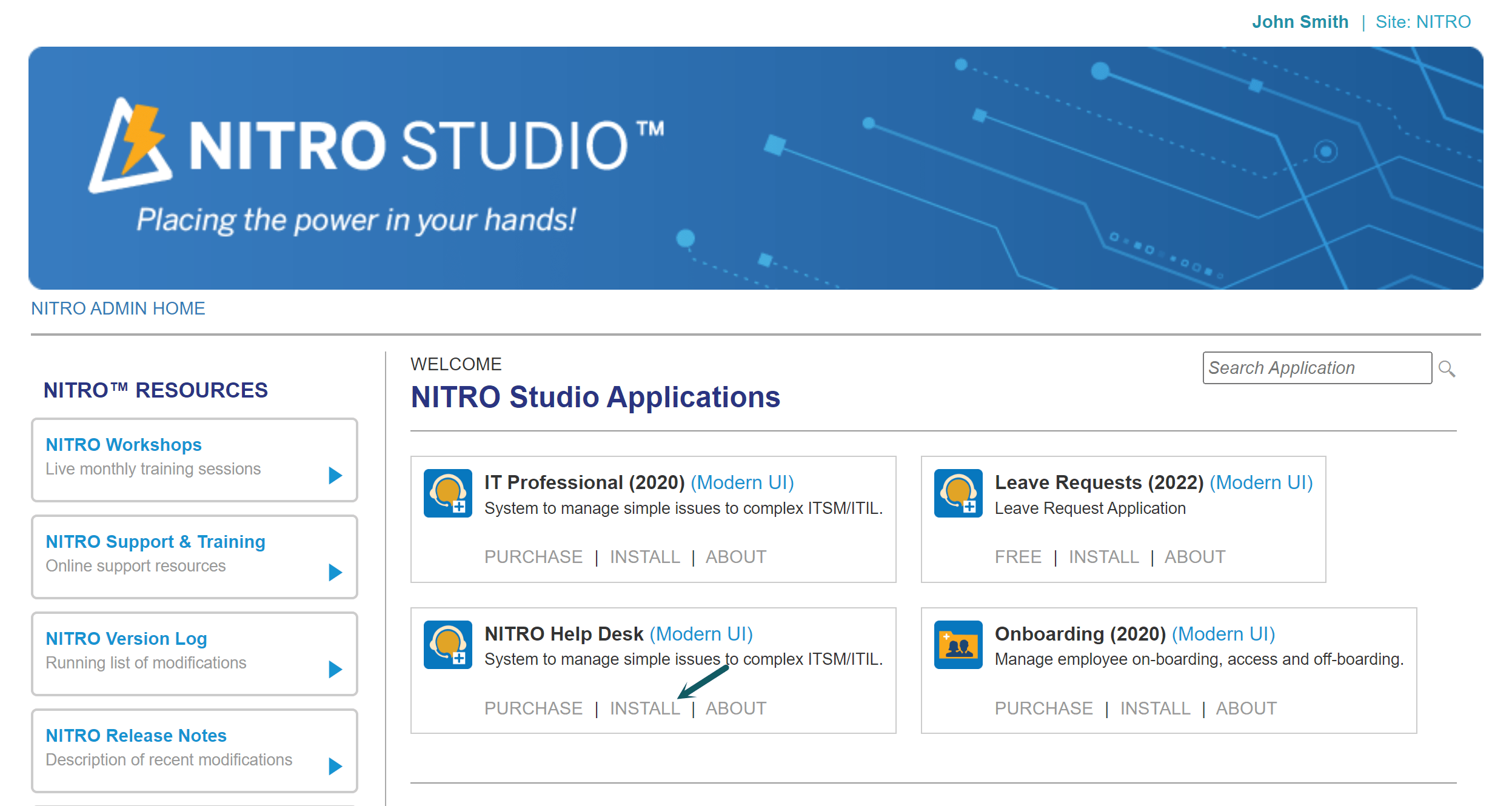Click the Site: NITRO link

(x=1423, y=22)
